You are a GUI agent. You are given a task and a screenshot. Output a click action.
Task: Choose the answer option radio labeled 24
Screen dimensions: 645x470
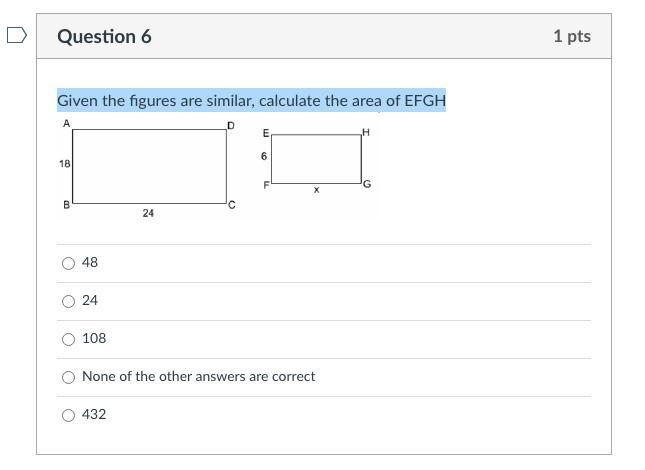68,301
